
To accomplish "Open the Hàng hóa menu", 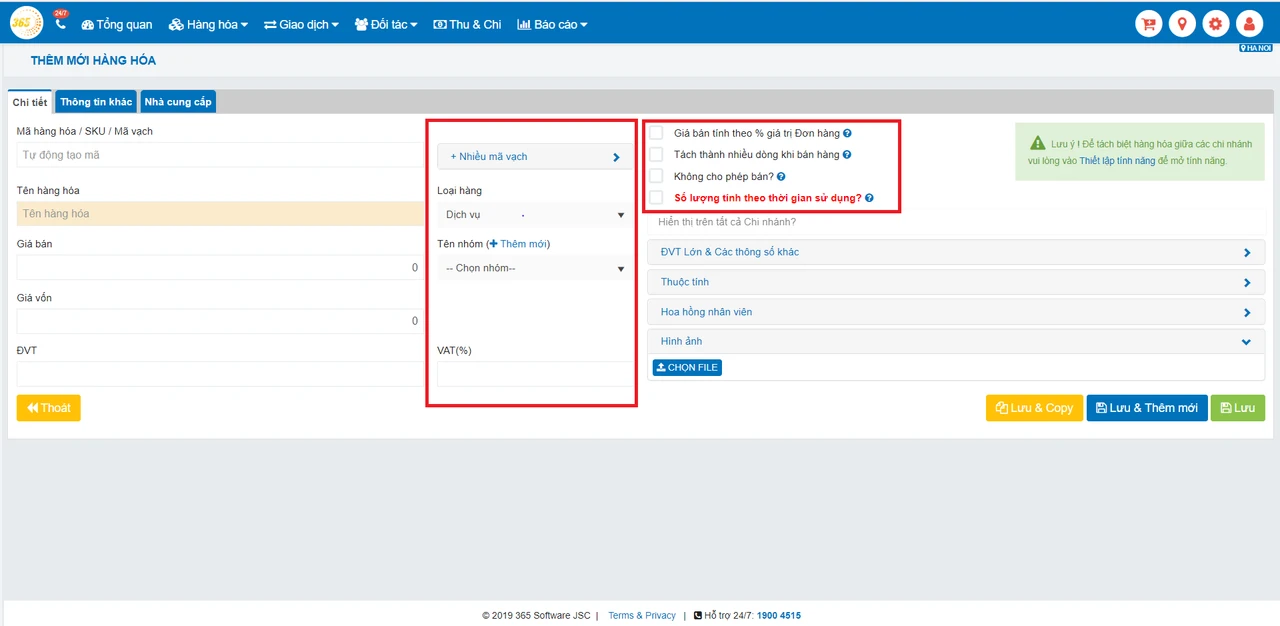I will [208, 24].
